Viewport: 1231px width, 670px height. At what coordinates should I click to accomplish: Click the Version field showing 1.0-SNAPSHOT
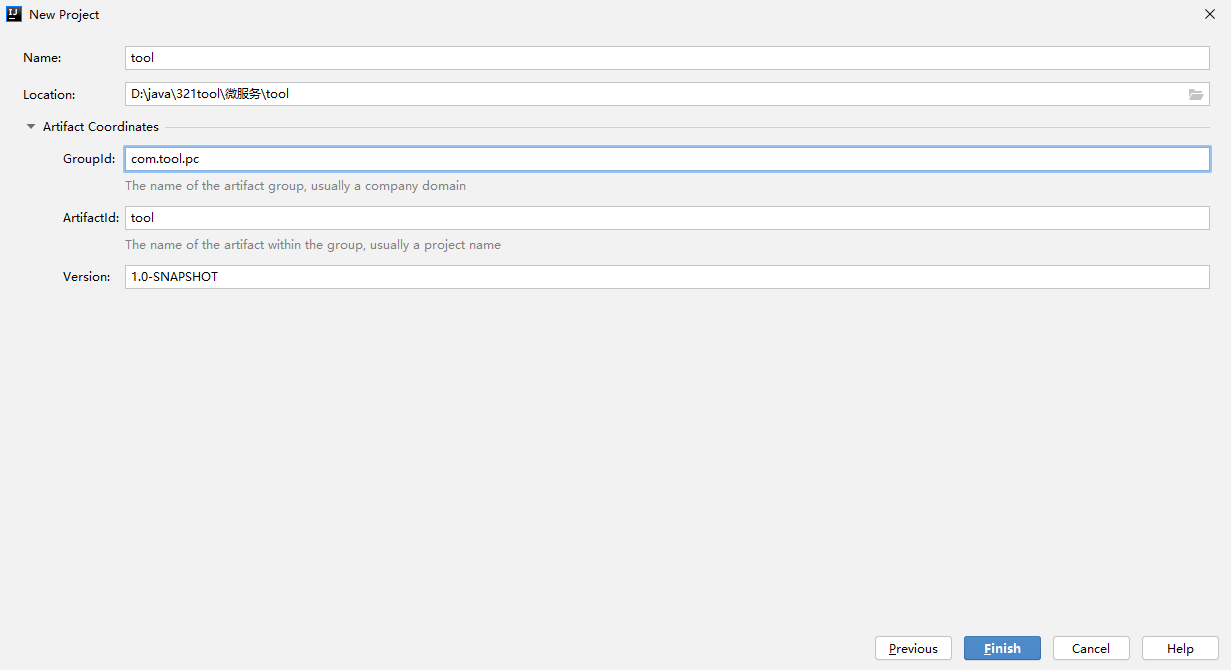[667, 277]
